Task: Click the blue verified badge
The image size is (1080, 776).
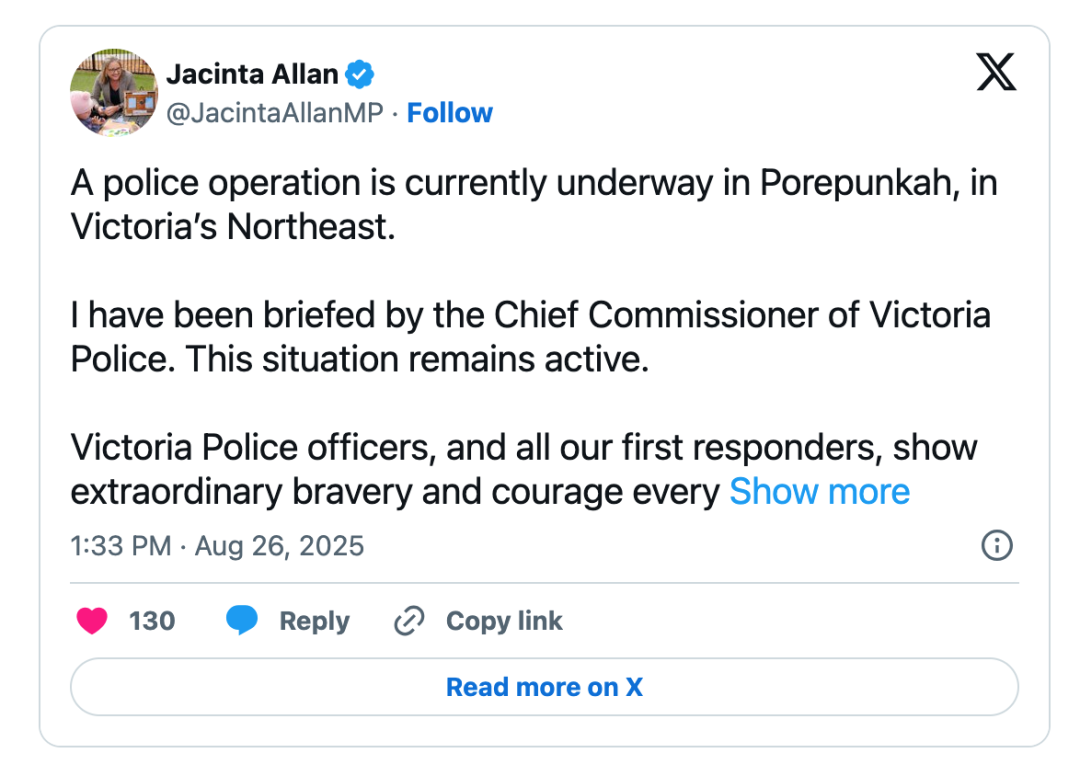Action: coord(360,74)
